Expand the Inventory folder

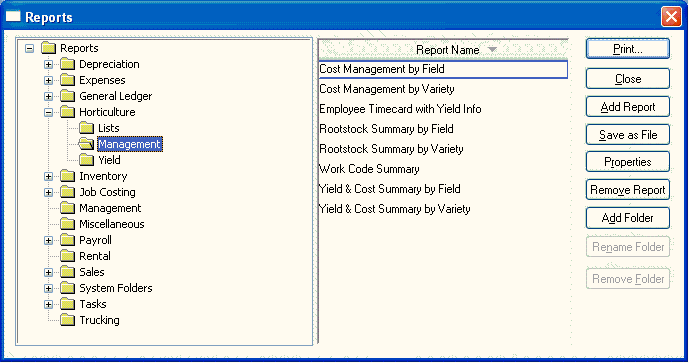pos(48,177)
